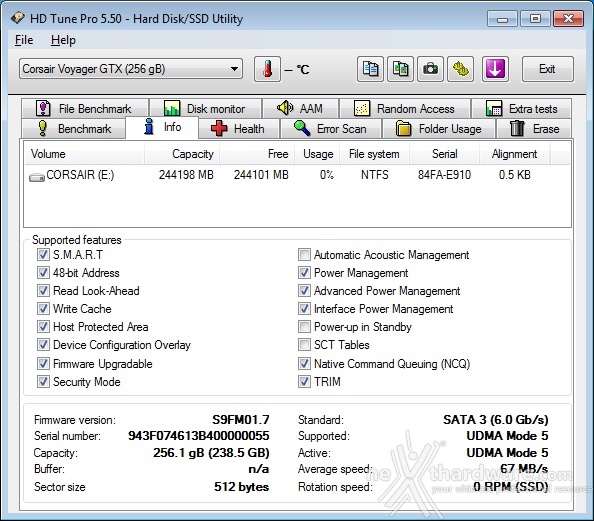Toggle the TRIM checkbox

(x=304, y=382)
